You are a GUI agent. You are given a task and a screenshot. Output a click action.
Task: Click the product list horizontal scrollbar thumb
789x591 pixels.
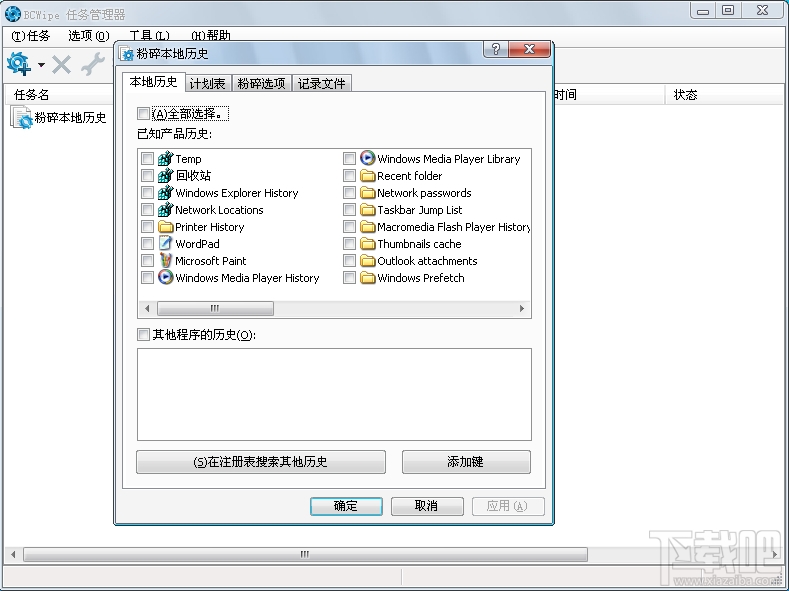click(215, 308)
